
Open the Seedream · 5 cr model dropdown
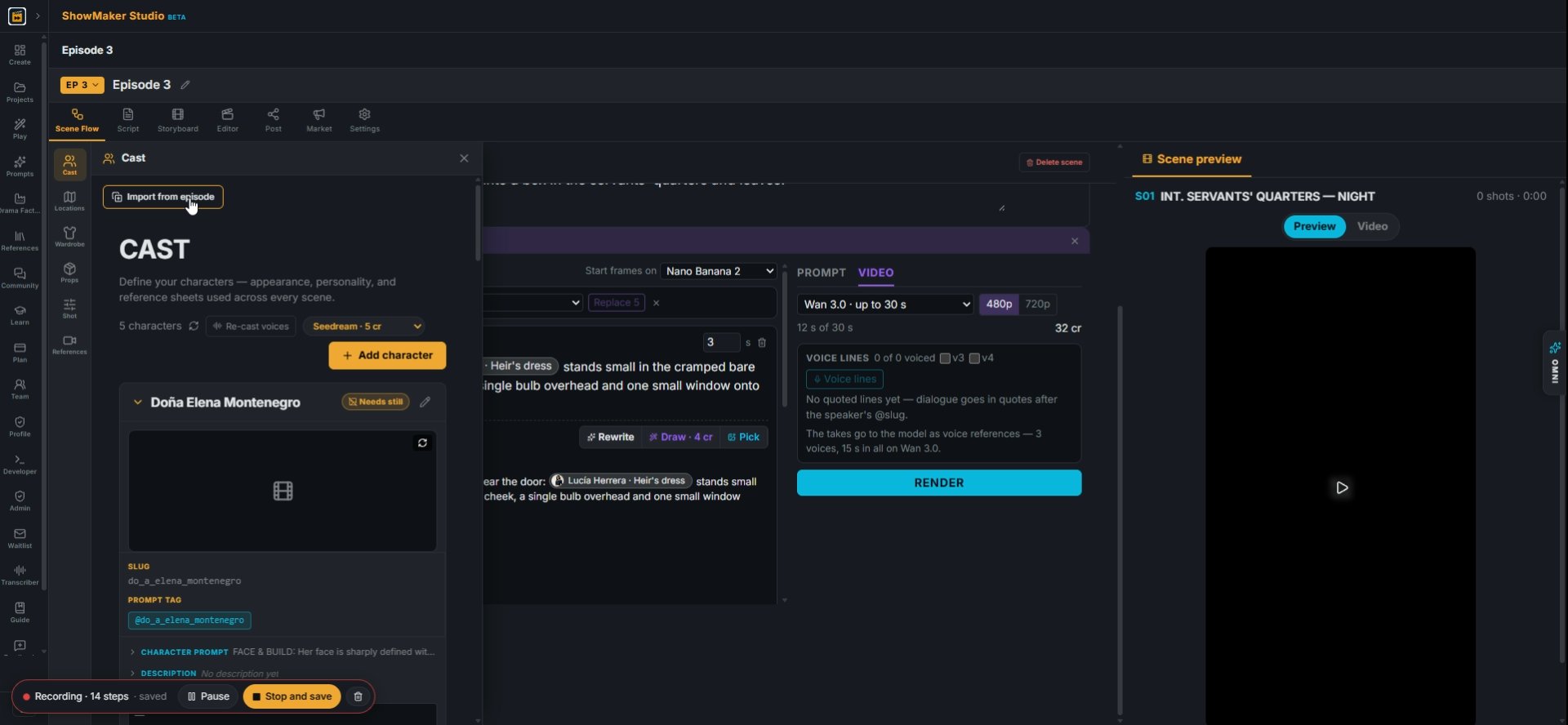click(x=364, y=327)
